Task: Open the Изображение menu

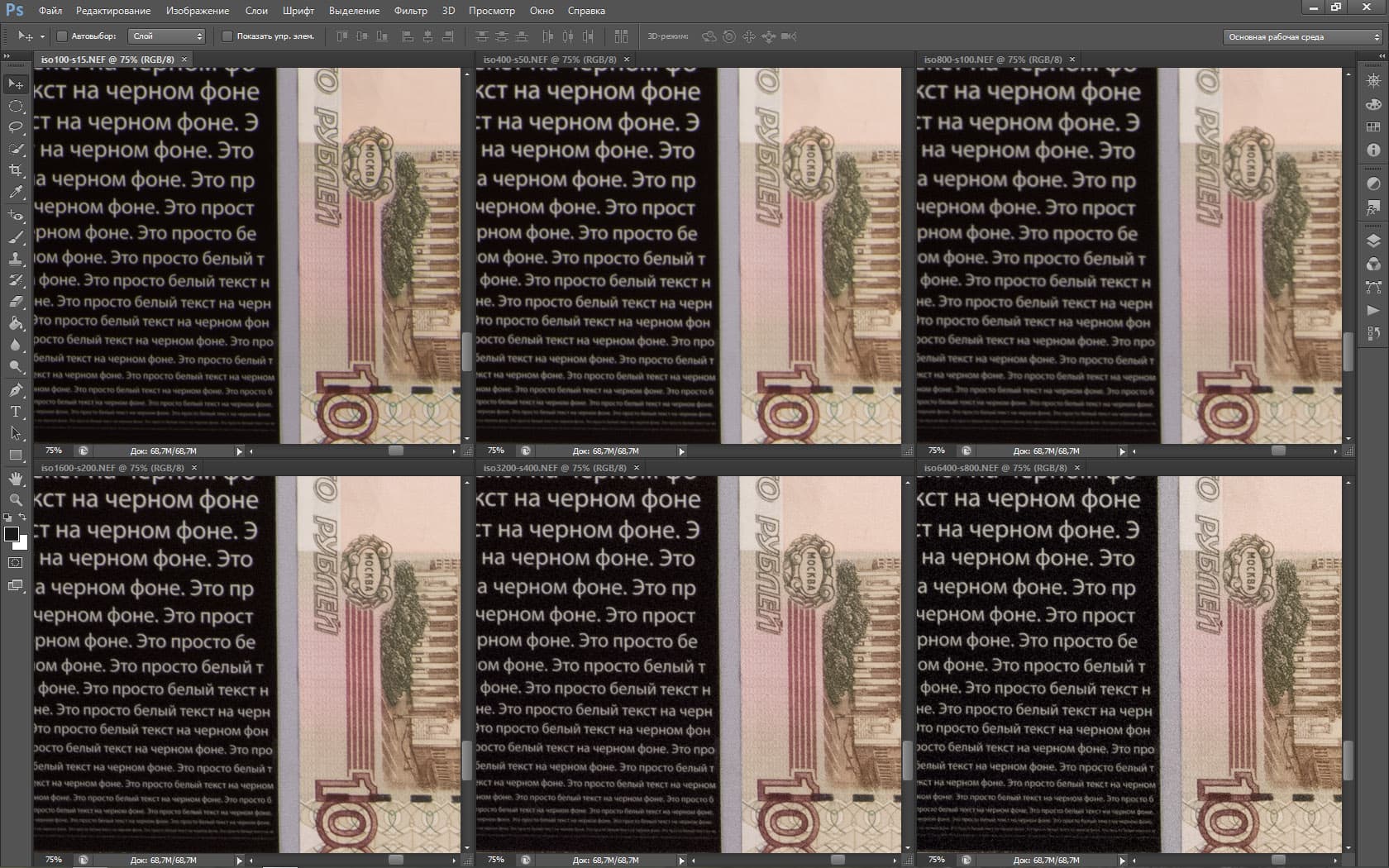Action: 198,11
